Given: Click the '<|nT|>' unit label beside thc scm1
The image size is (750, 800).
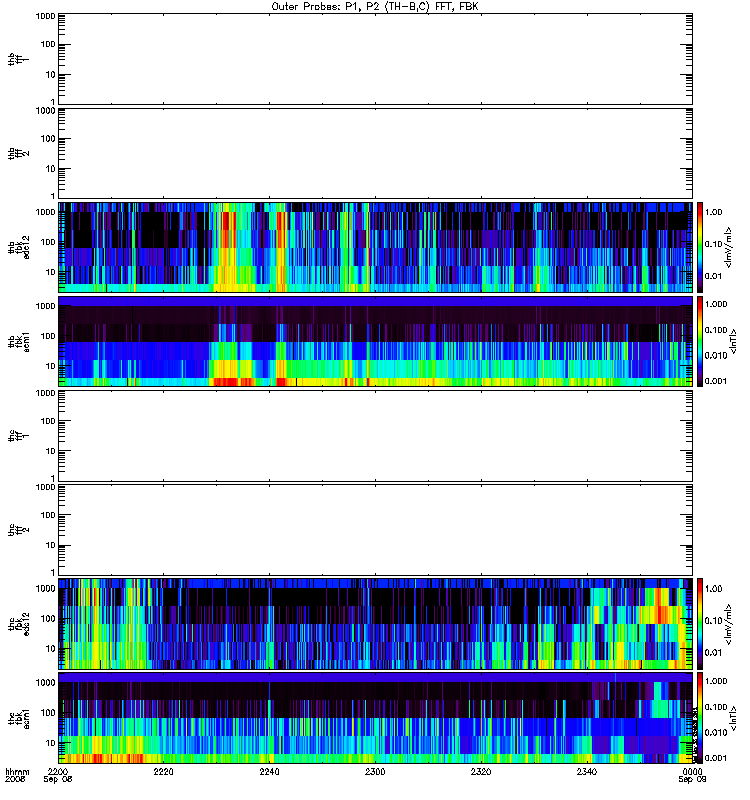Looking at the screenshot, I should [x=734, y=718].
